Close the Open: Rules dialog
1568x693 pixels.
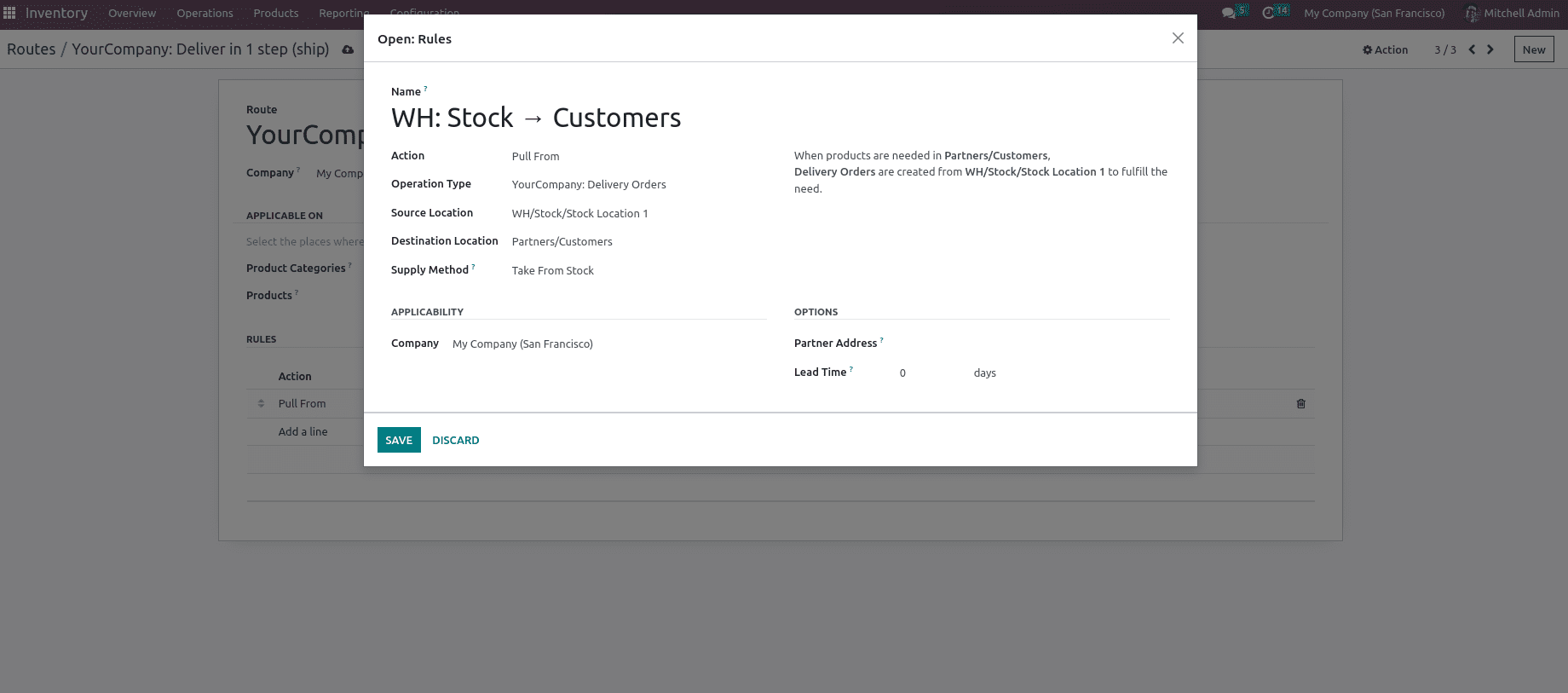point(1178,38)
